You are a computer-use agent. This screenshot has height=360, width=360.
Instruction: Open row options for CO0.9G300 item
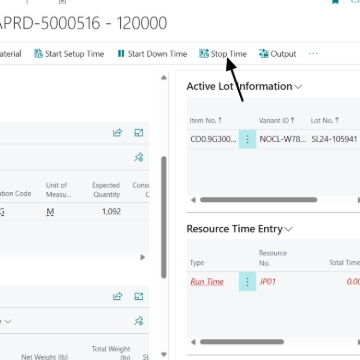pyautogui.click(x=247, y=139)
